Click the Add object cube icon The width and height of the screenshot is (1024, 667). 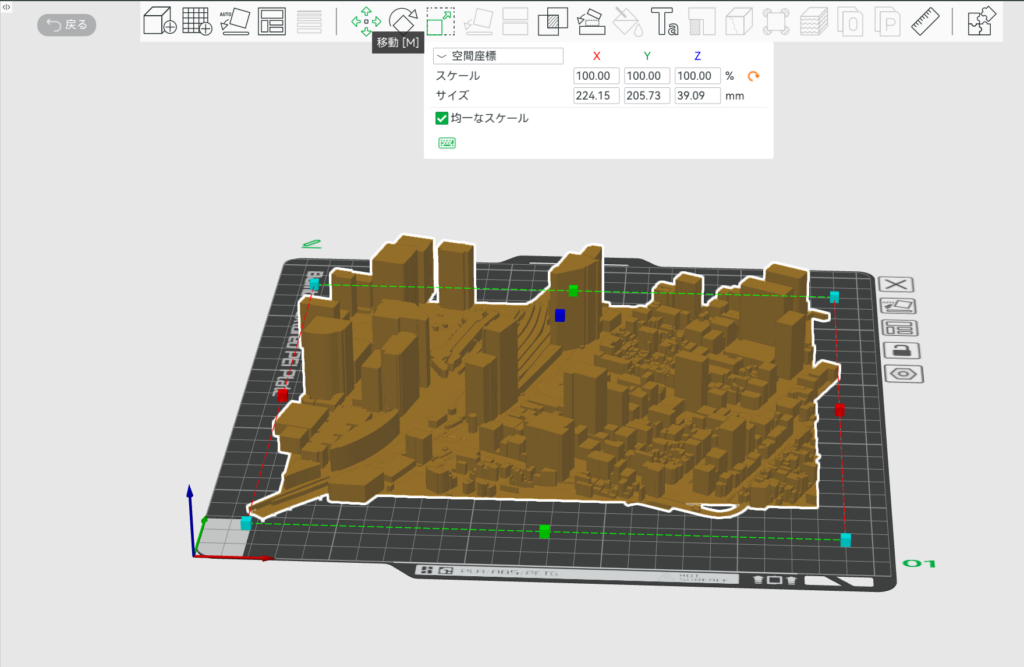pyautogui.click(x=159, y=21)
